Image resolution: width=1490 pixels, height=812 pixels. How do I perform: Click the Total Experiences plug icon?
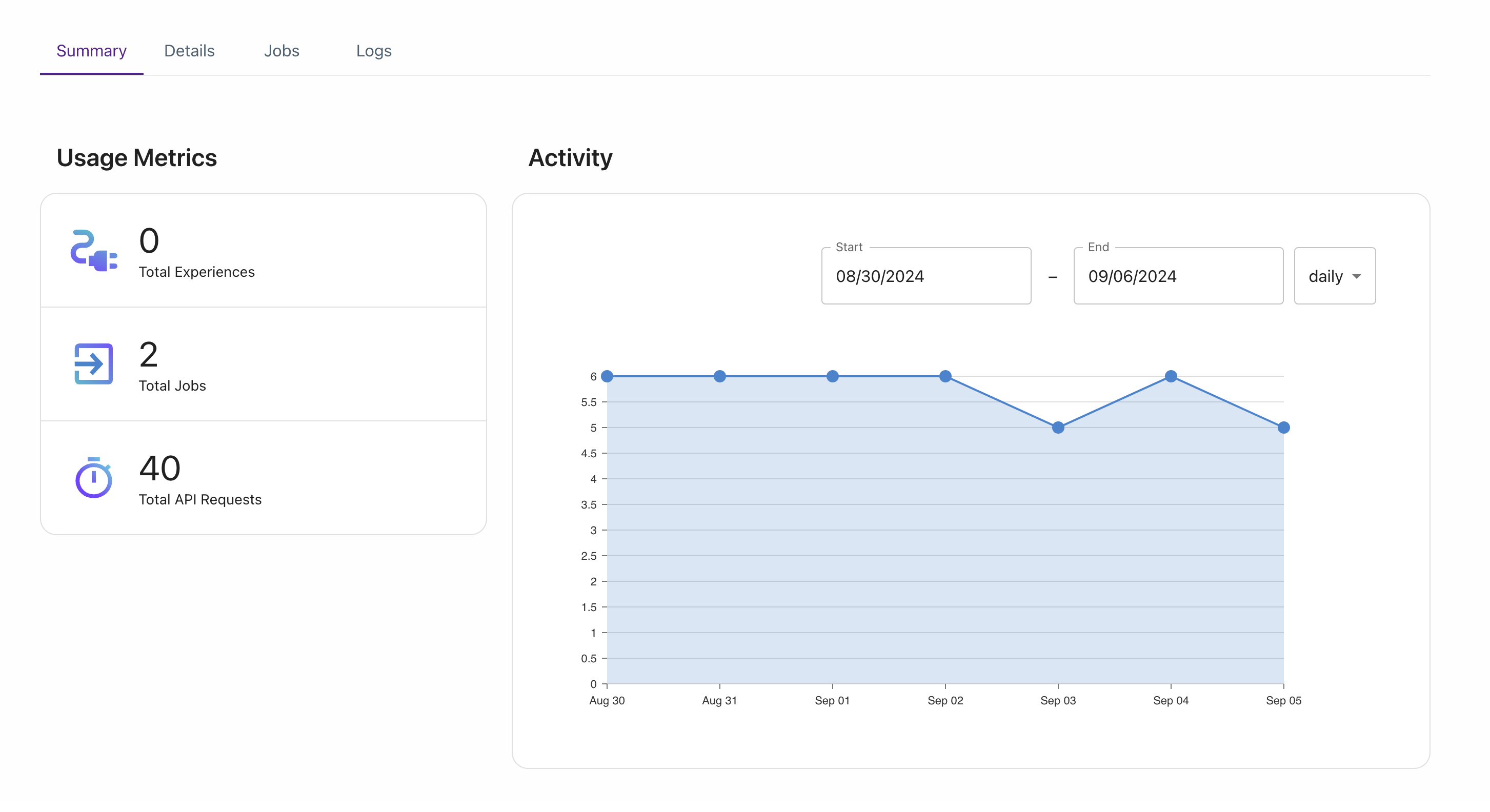pos(94,250)
